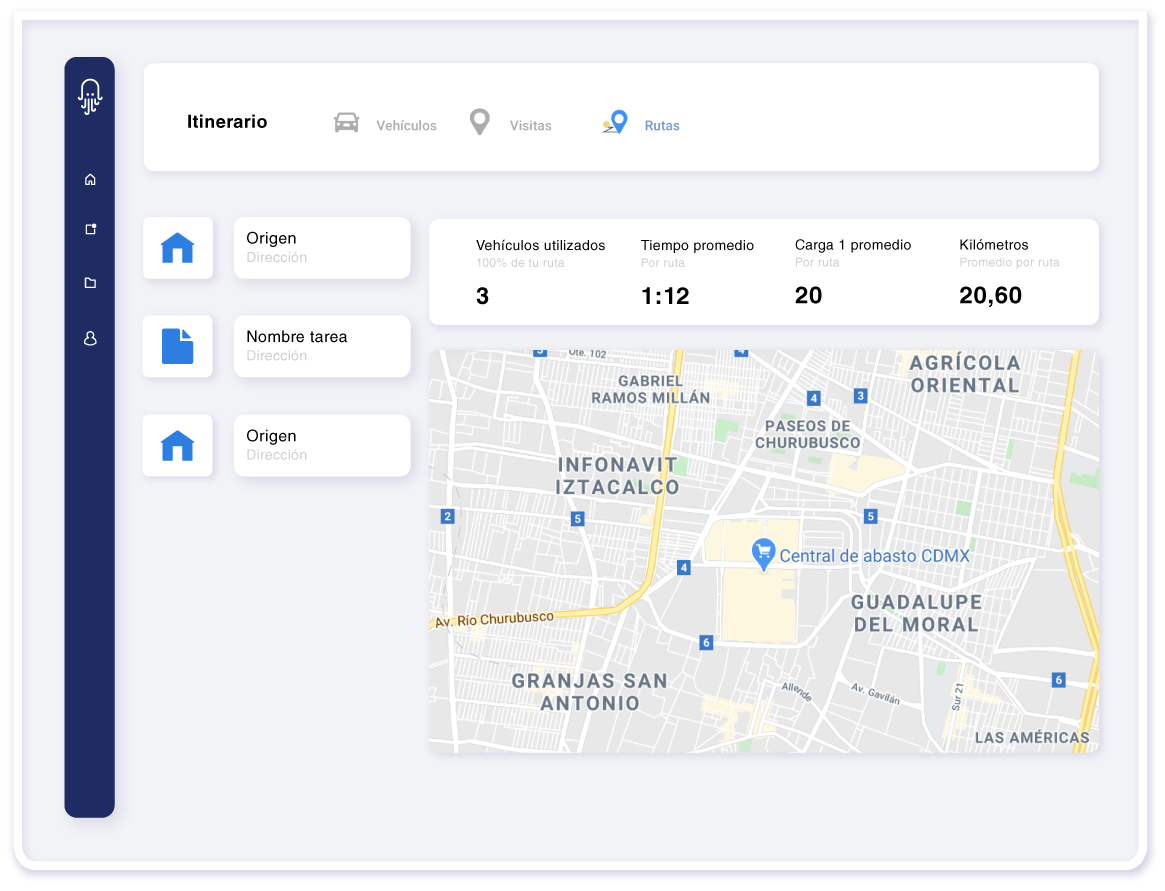Click the Itinerario heading
Viewport: 1165px width, 891px height.
227,122
